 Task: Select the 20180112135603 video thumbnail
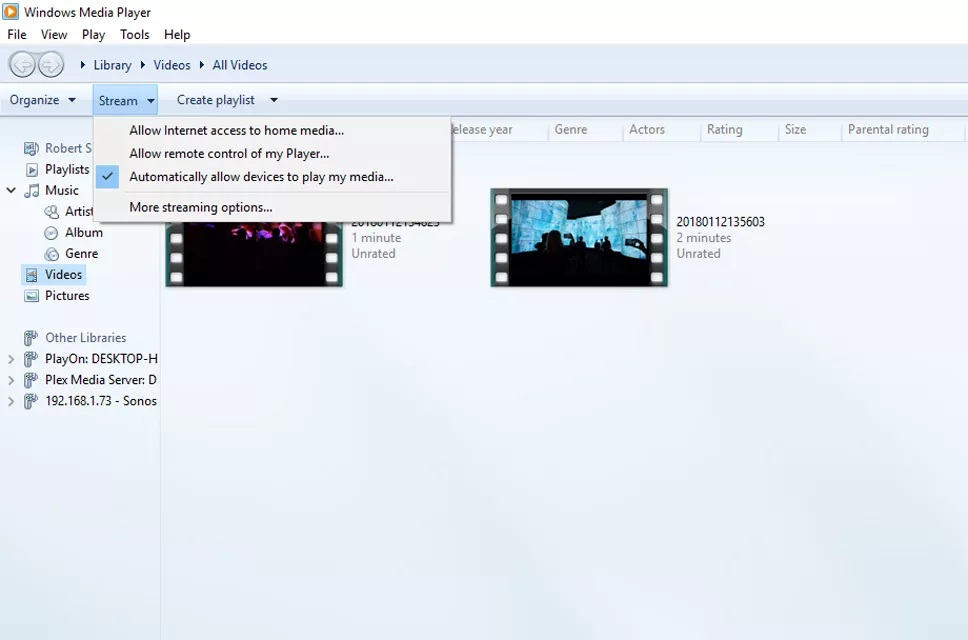tap(579, 238)
